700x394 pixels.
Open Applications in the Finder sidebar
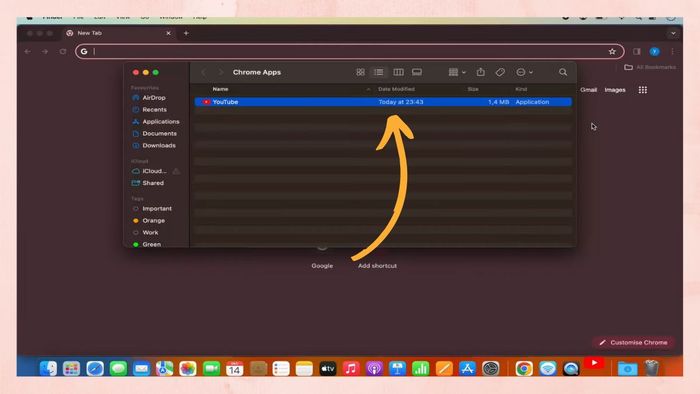point(156,122)
